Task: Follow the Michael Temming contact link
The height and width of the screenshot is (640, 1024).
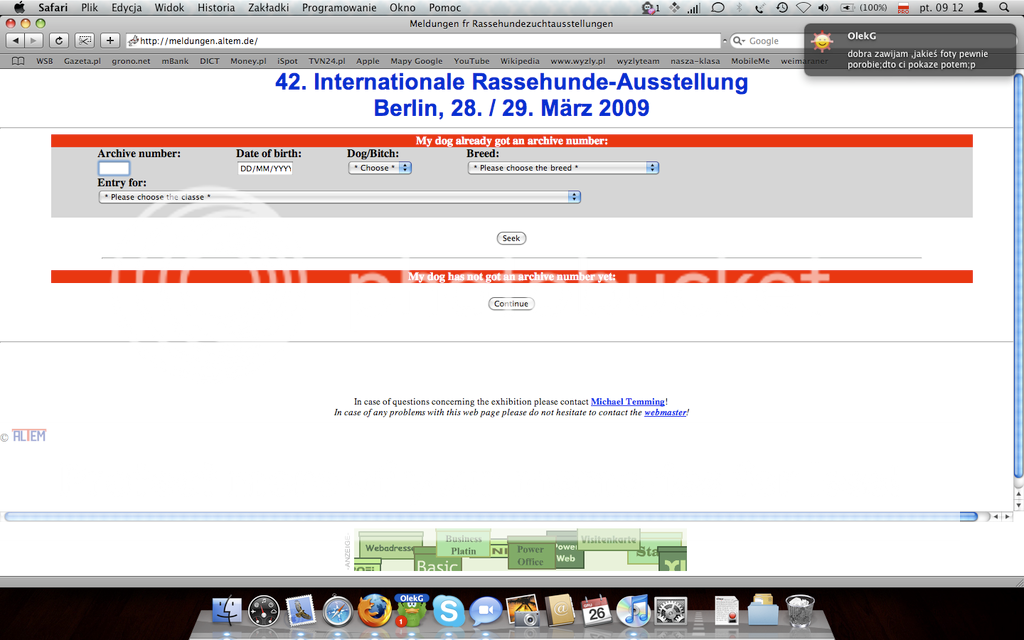Action: pos(627,402)
